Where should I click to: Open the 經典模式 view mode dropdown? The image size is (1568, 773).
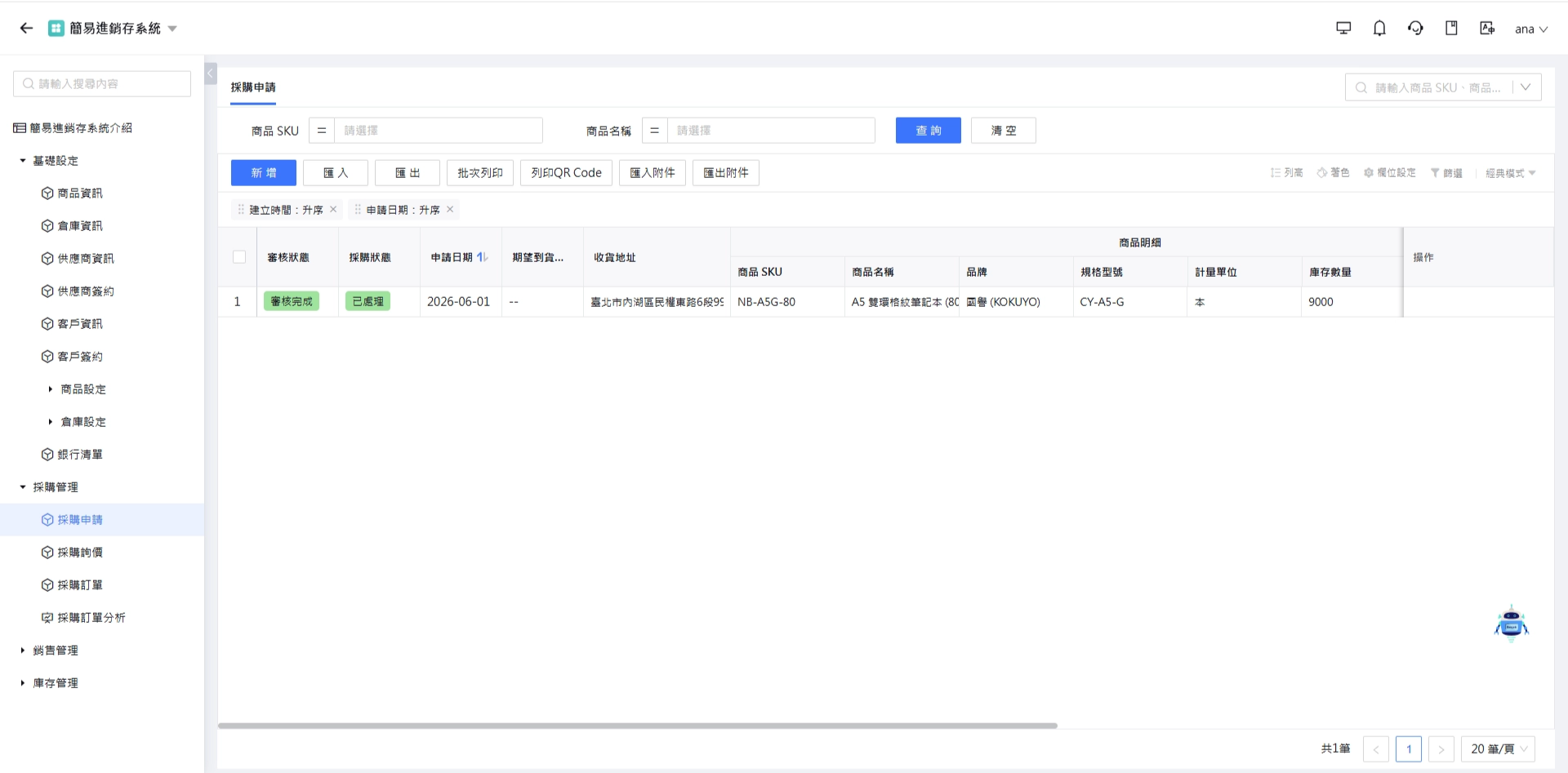[1511, 173]
